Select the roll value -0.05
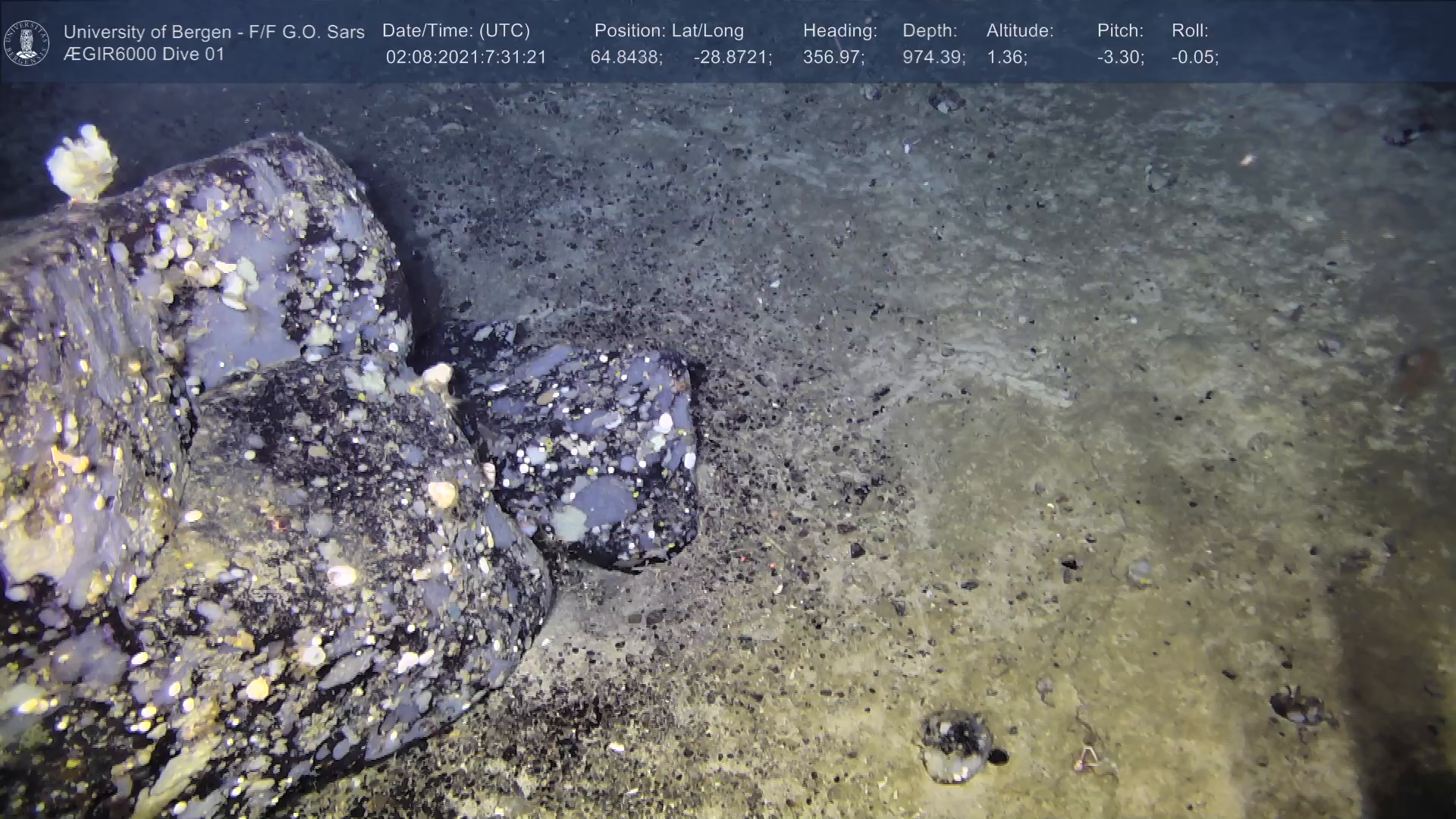1456x819 pixels. pos(1194,58)
